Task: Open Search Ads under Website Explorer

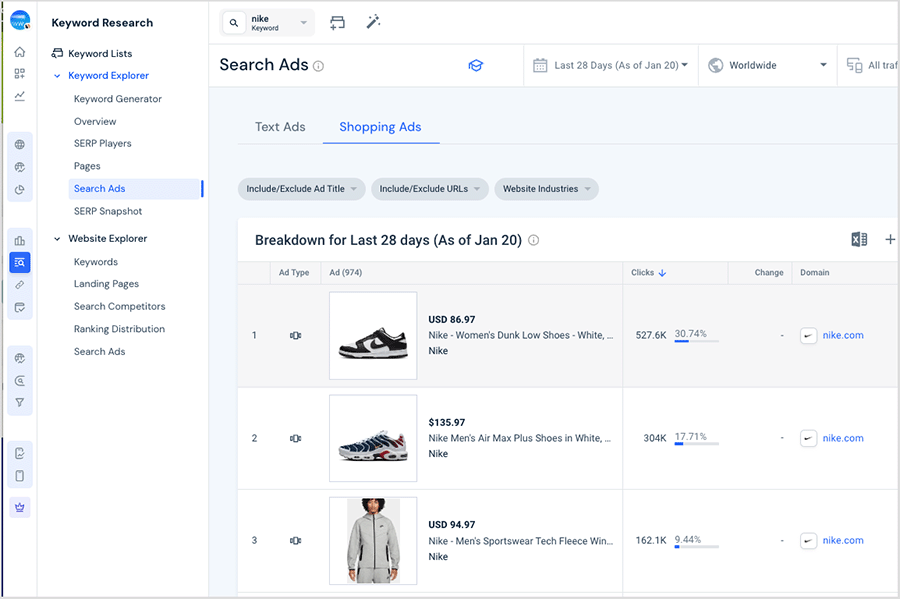Action: click(x=99, y=352)
